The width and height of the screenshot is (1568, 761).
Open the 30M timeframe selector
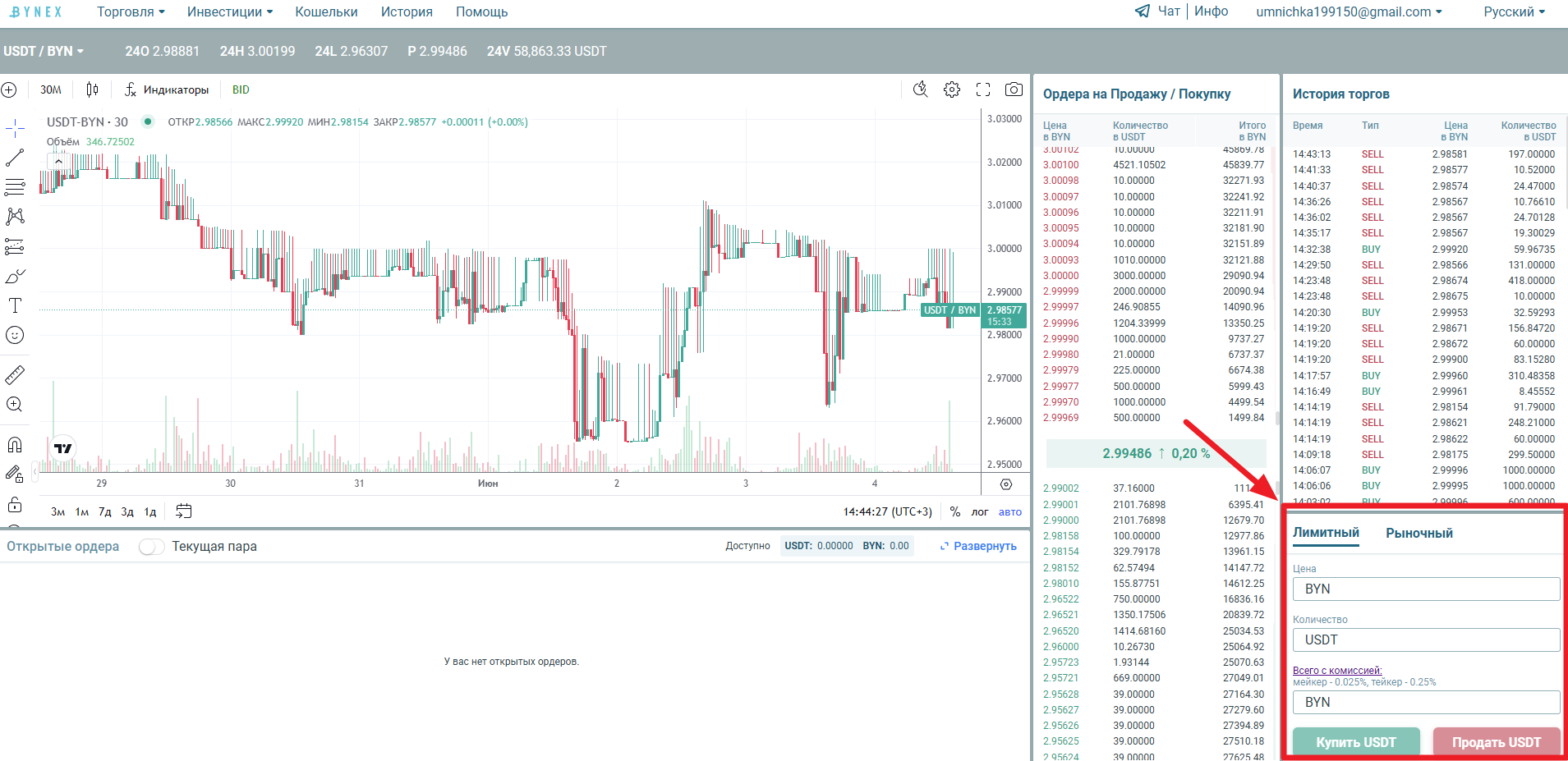tap(51, 89)
